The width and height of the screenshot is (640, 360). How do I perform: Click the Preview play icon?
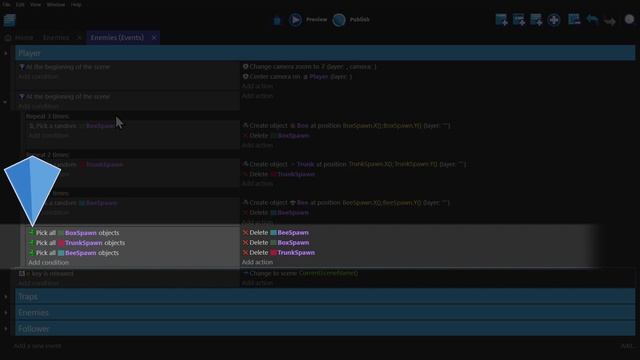coord(295,20)
